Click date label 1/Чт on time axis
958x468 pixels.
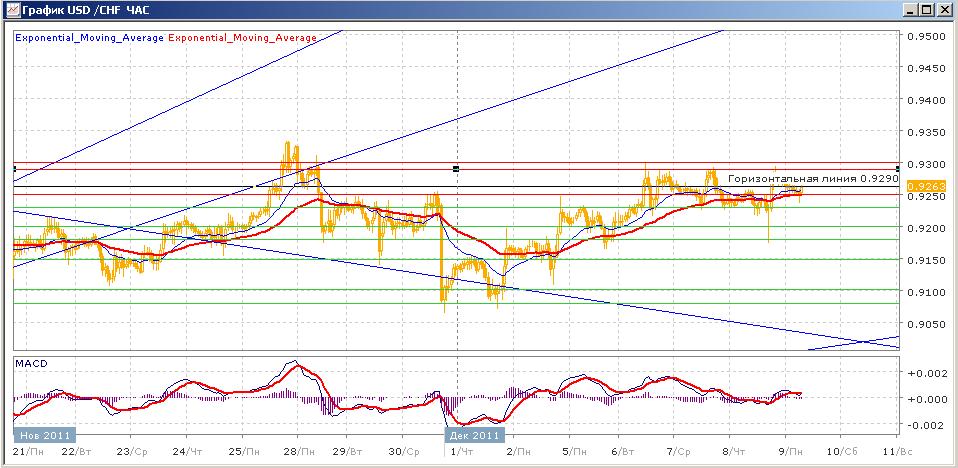click(x=461, y=451)
